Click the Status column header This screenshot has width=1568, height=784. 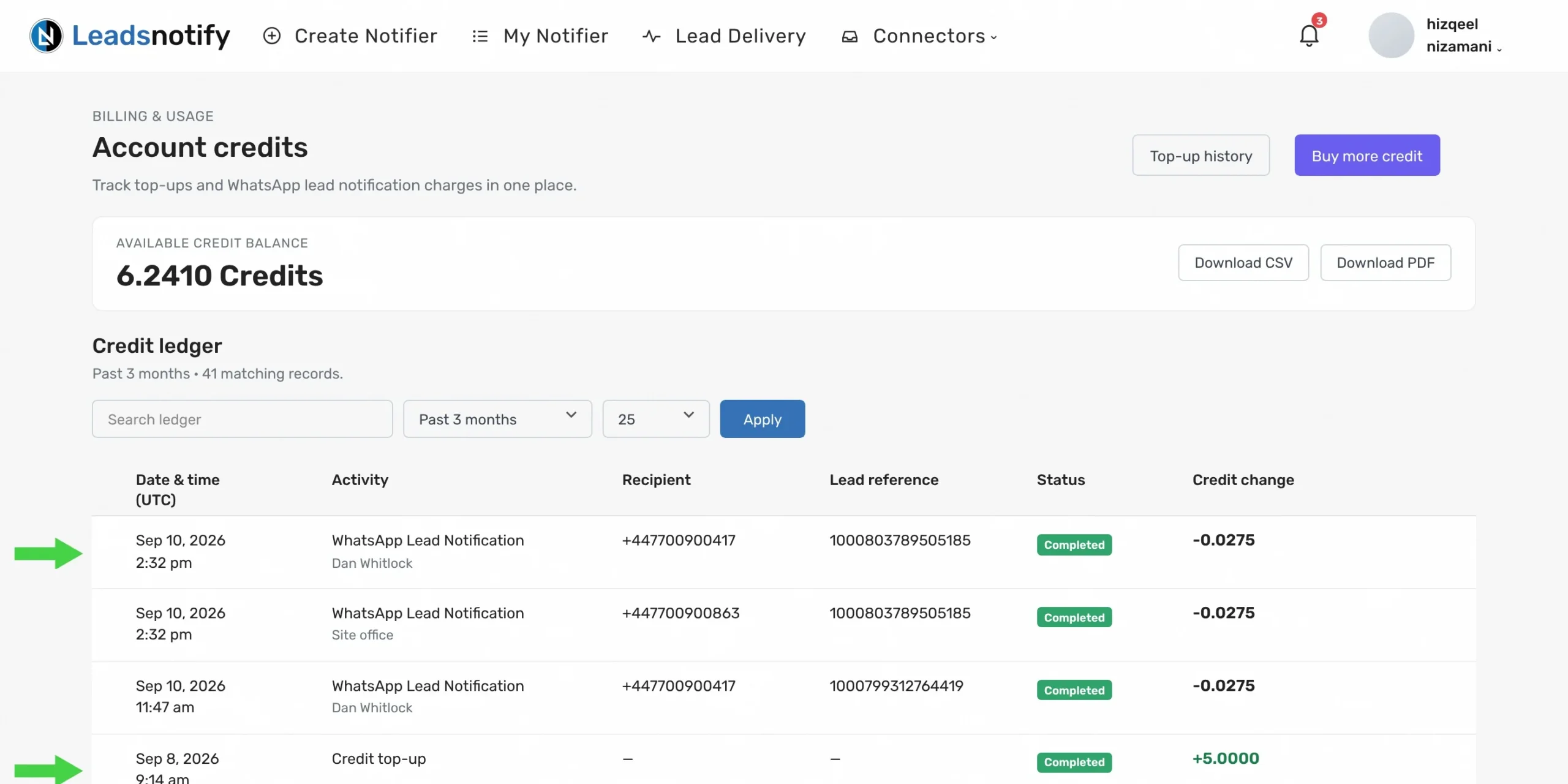(1060, 480)
